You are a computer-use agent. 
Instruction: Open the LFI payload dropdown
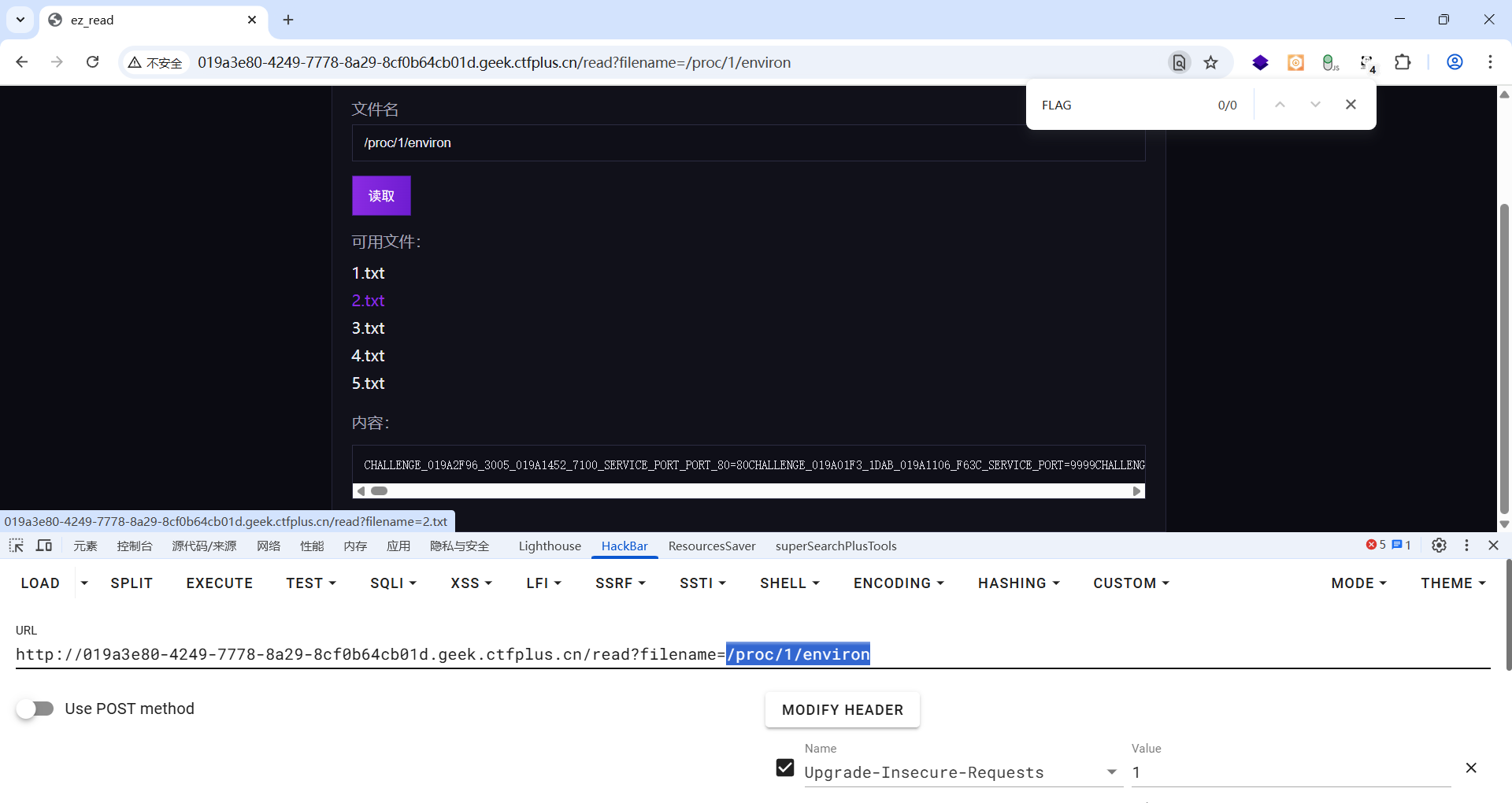(543, 583)
